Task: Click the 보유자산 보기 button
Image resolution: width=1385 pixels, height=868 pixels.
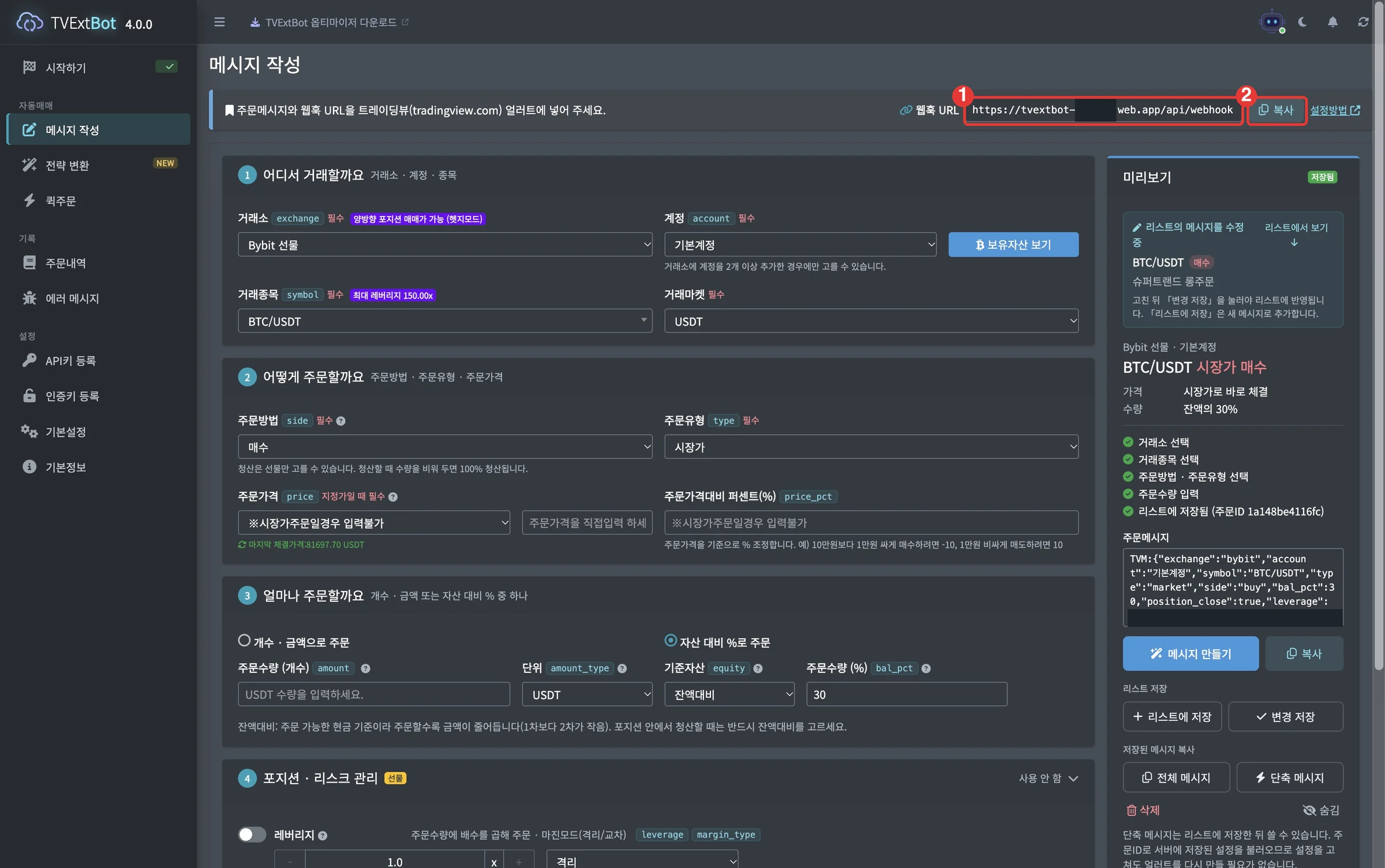Action: 1013,245
